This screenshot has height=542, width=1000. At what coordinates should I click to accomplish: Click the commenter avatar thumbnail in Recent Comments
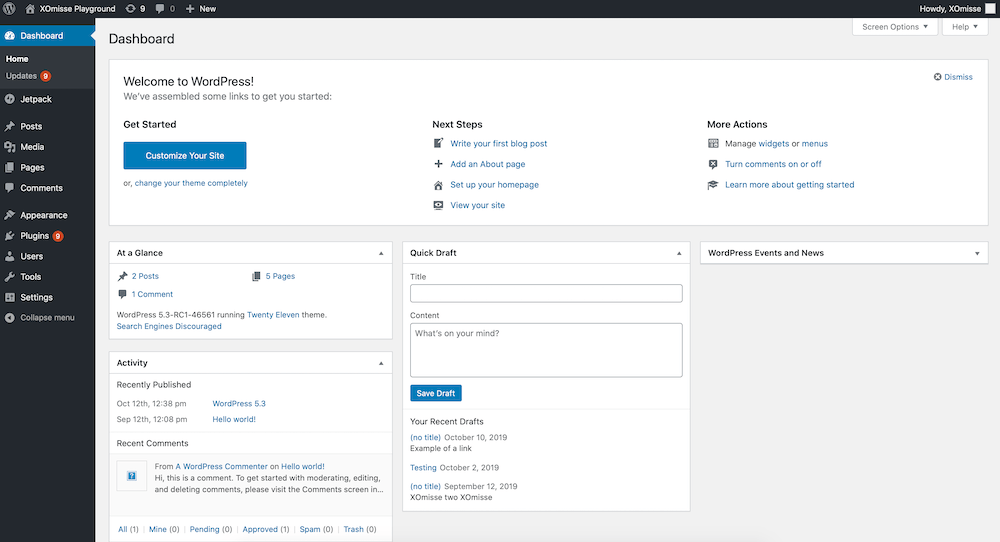(131, 476)
